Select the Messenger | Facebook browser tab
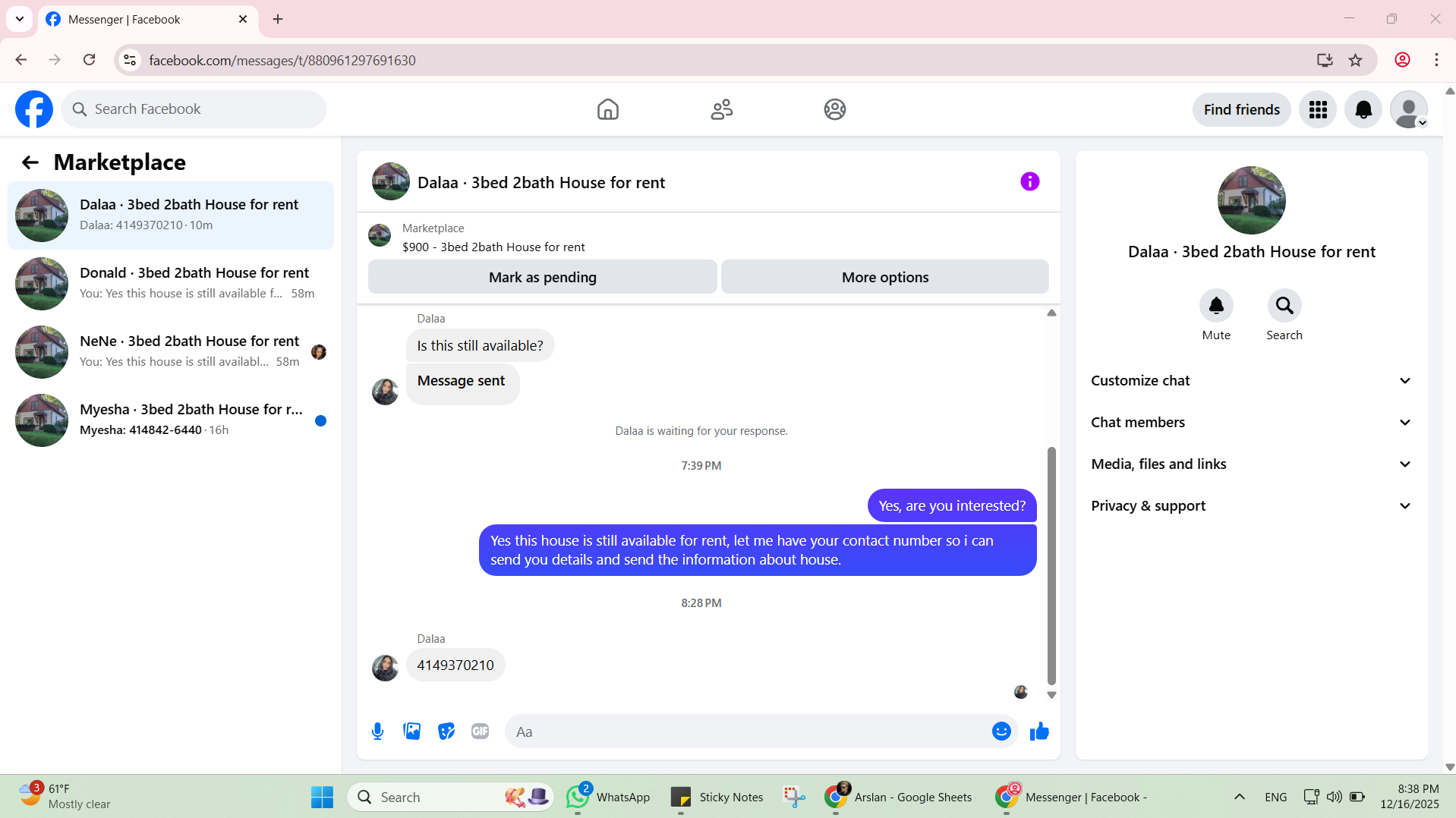Image resolution: width=1456 pixels, height=818 pixels. (147, 20)
